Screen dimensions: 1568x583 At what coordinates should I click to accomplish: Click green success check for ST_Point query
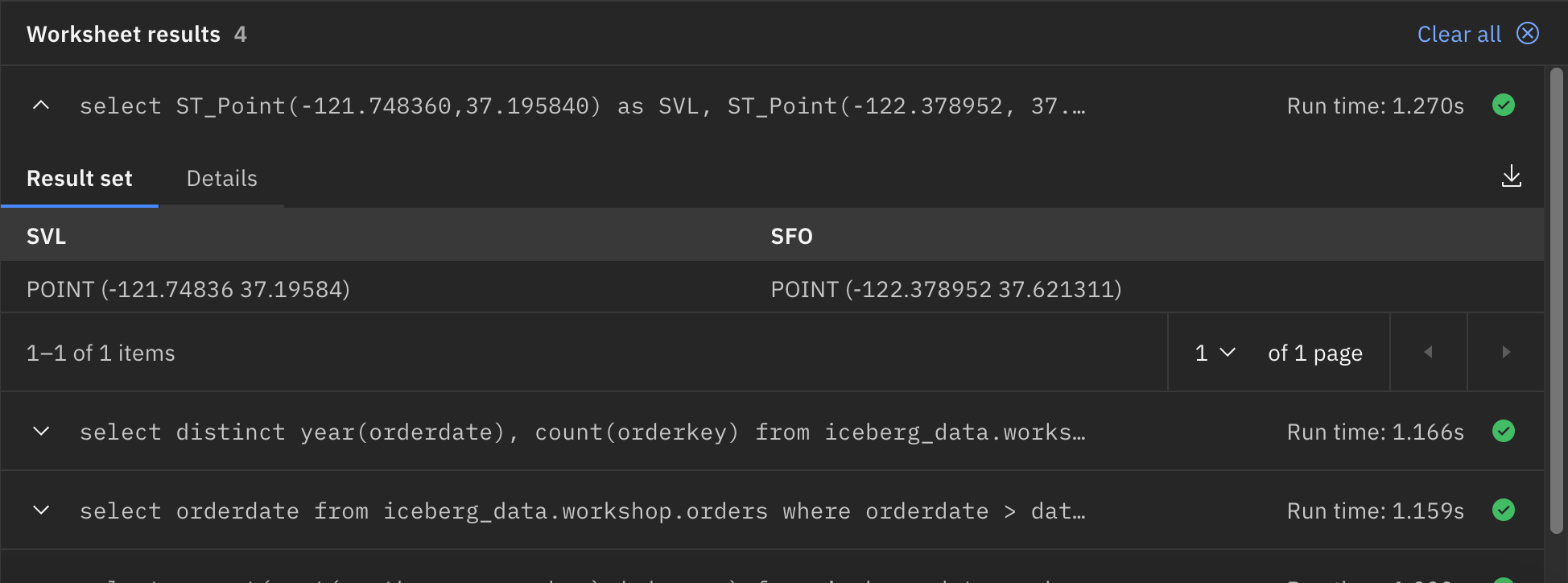click(x=1503, y=105)
